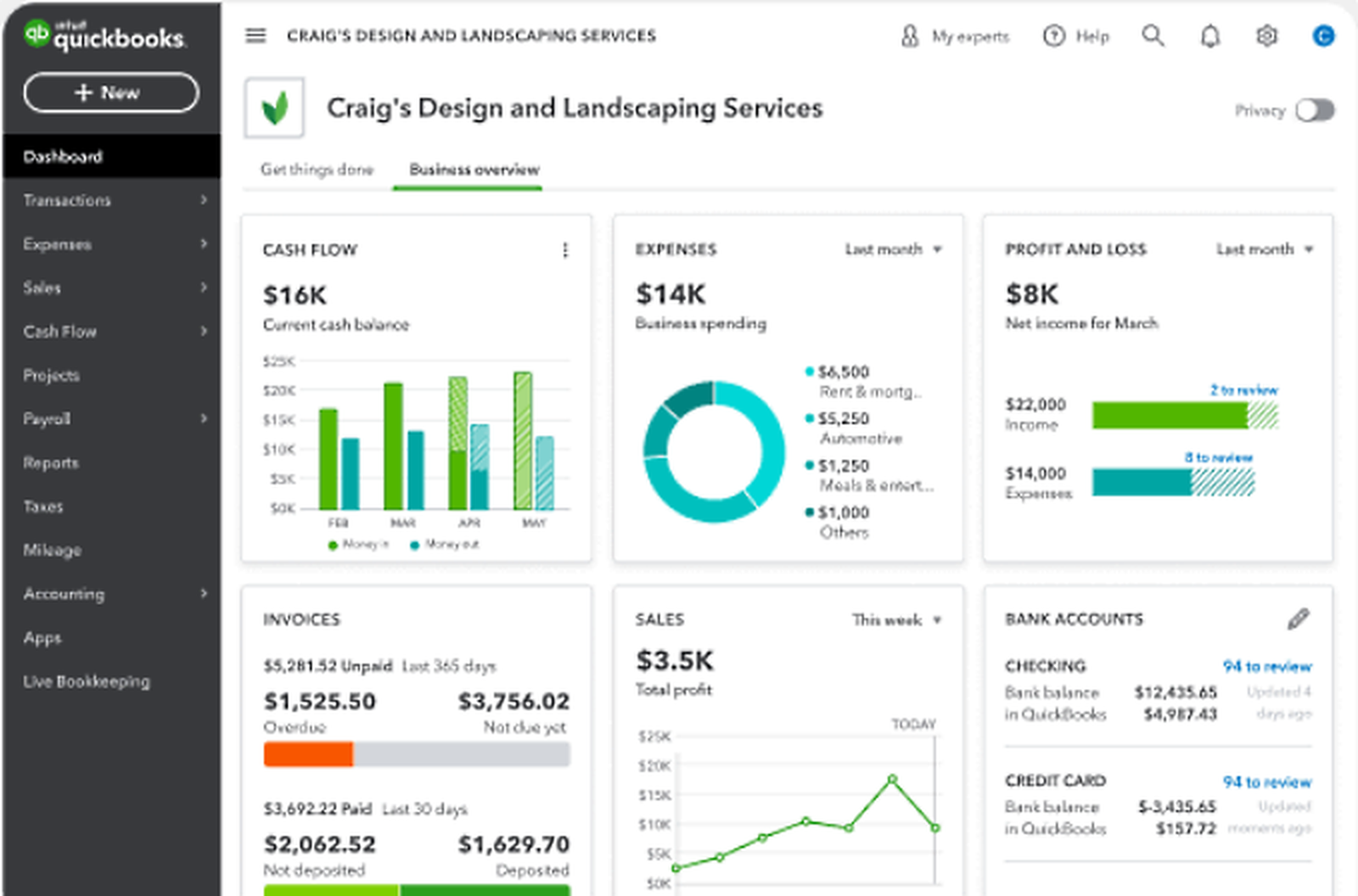Toggle Privacy mode on
Screen dimensions: 1358x896
pos(1314,110)
